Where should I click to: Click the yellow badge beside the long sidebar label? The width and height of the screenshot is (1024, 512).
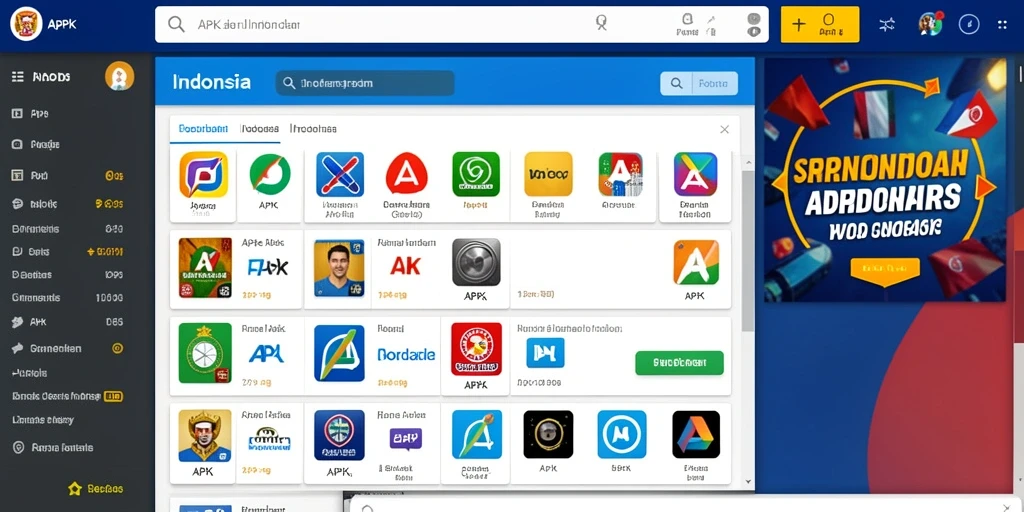tap(114, 396)
